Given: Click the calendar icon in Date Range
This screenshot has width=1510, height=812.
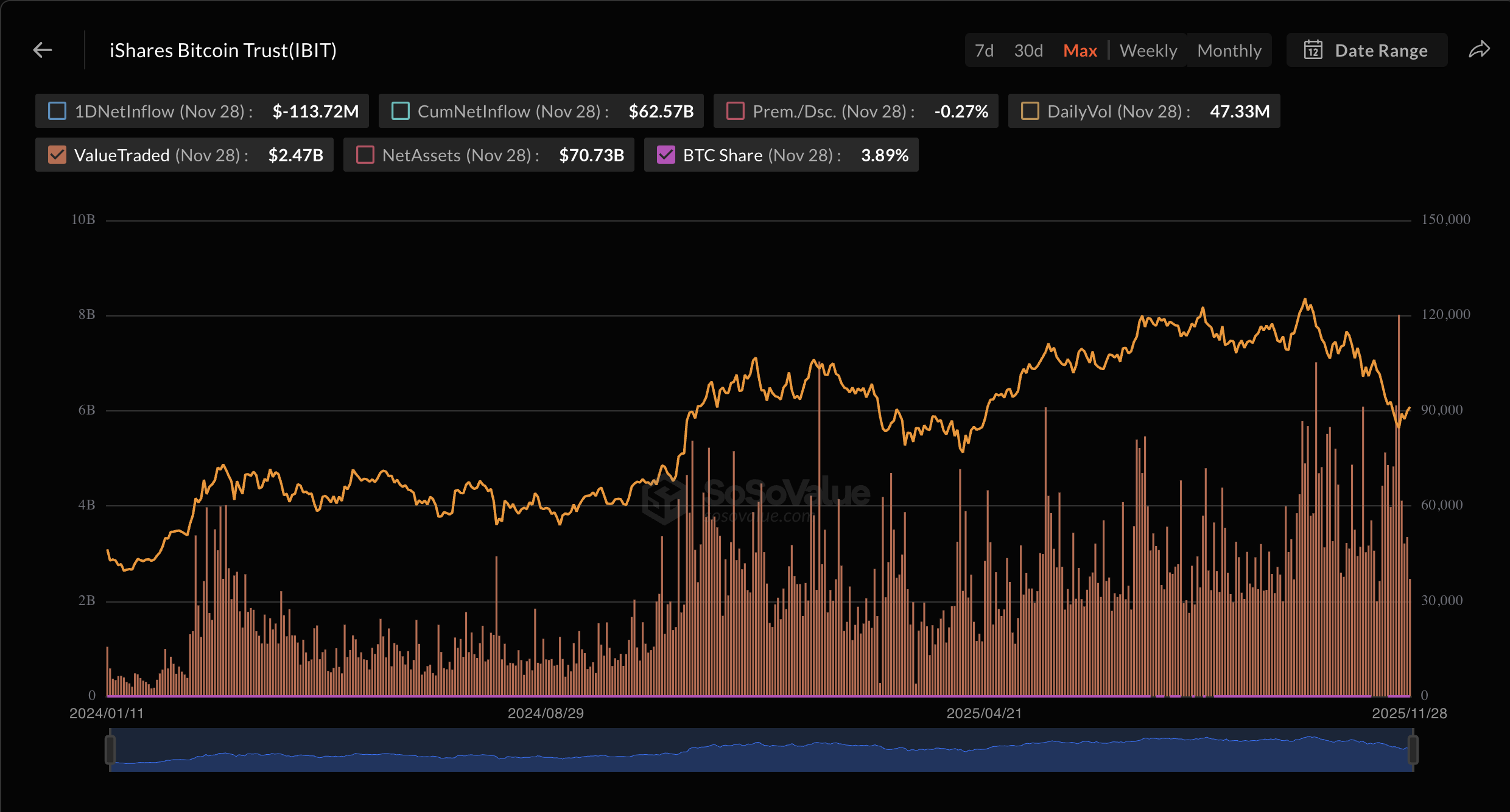Looking at the screenshot, I should (x=1313, y=50).
